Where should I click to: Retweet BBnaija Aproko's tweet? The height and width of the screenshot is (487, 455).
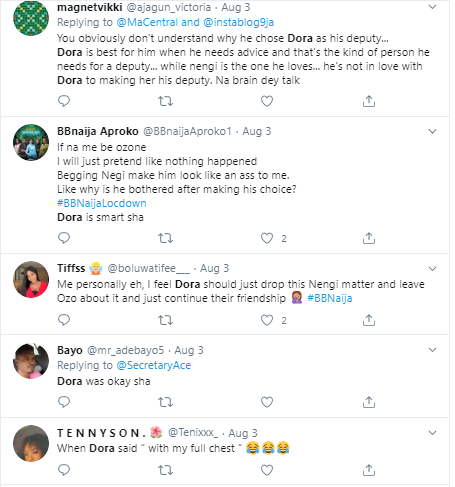click(165, 238)
